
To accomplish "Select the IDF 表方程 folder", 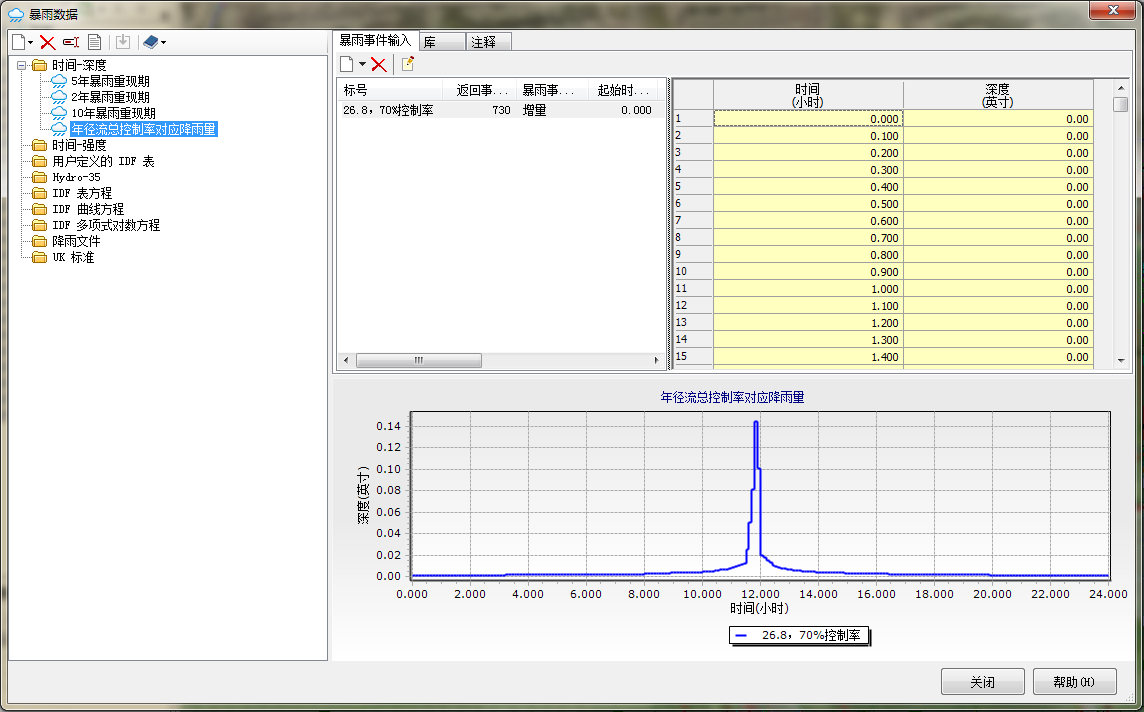I will [x=82, y=193].
